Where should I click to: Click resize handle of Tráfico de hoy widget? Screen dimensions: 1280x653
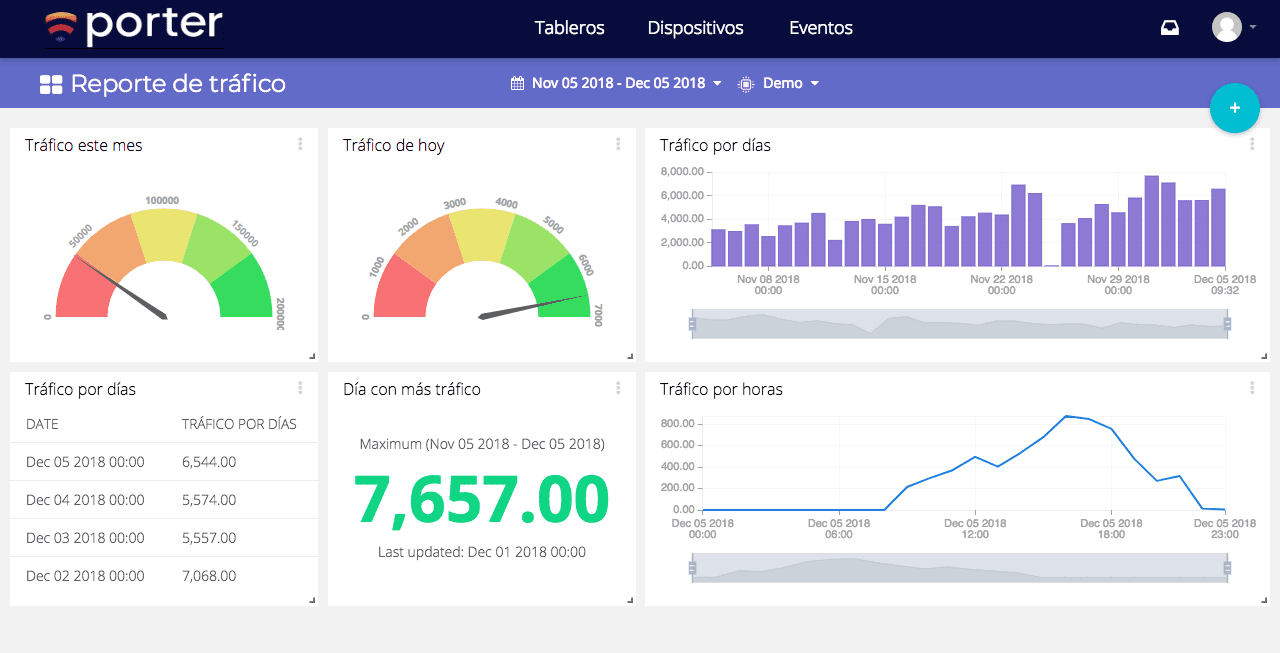pyautogui.click(x=629, y=356)
